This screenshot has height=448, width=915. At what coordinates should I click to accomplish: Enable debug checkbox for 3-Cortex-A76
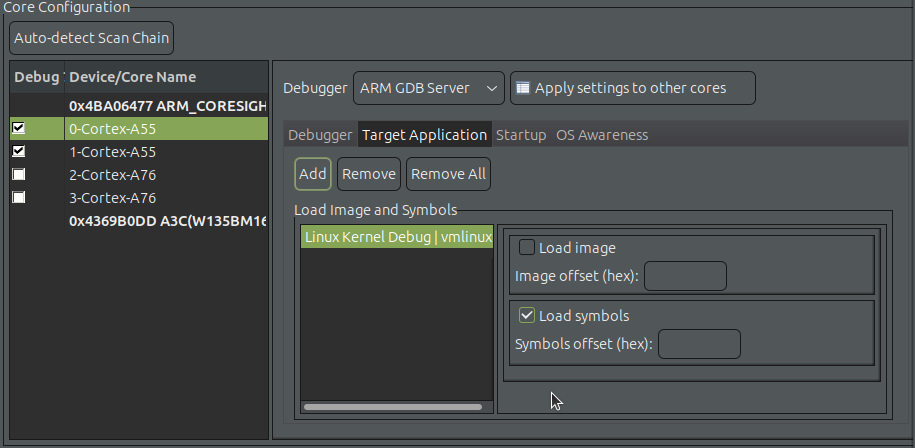click(18, 198)
